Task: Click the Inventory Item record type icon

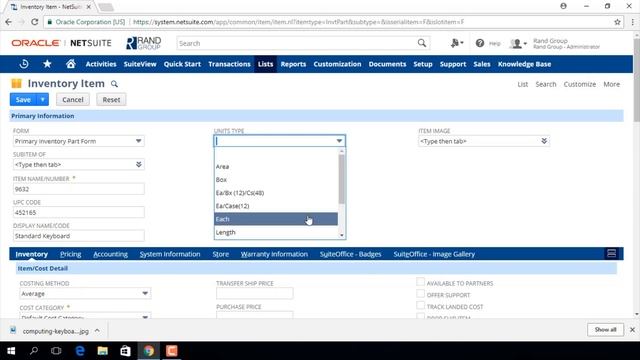Action: (16, 83)
